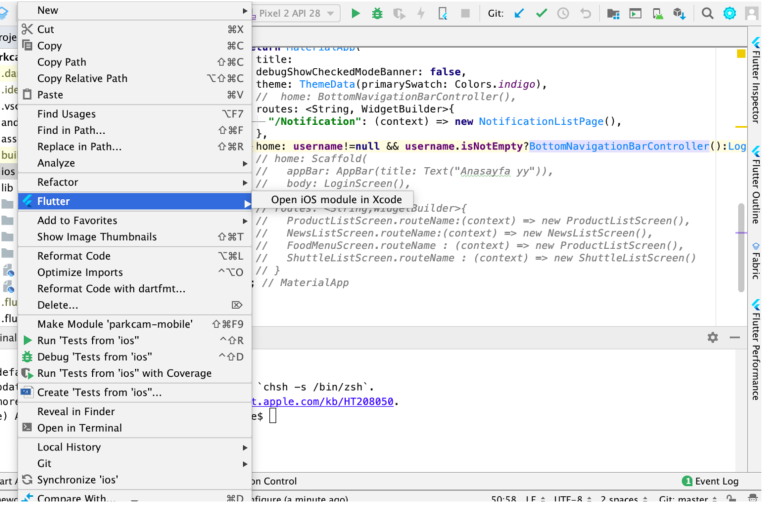Select Open iOS module in Xcode
Image resolution: width=767 pixels, height=509 pixels.
[336, 200]
